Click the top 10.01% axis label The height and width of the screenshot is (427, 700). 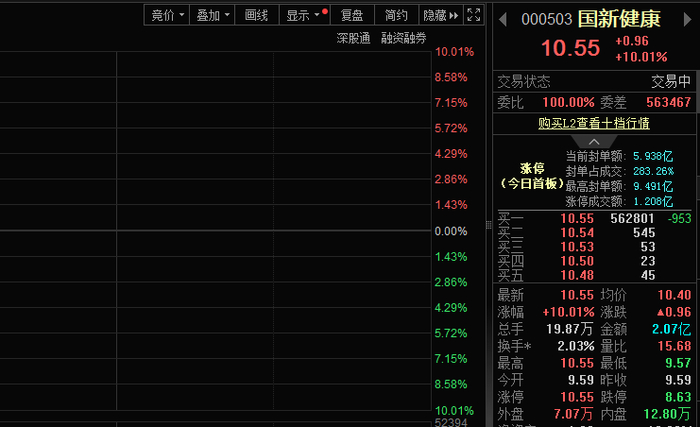coord(454,52)
